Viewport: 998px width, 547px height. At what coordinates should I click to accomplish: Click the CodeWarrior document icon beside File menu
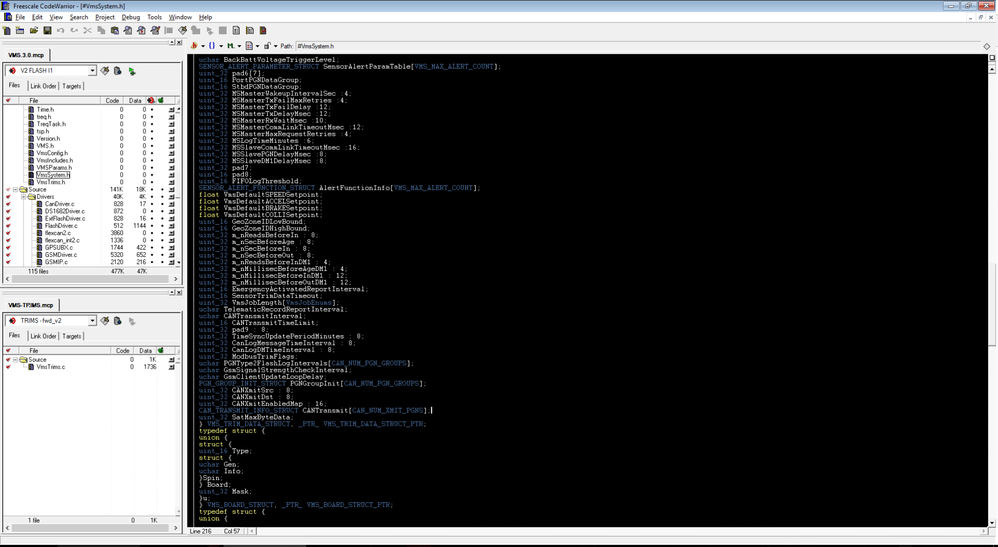8,17
